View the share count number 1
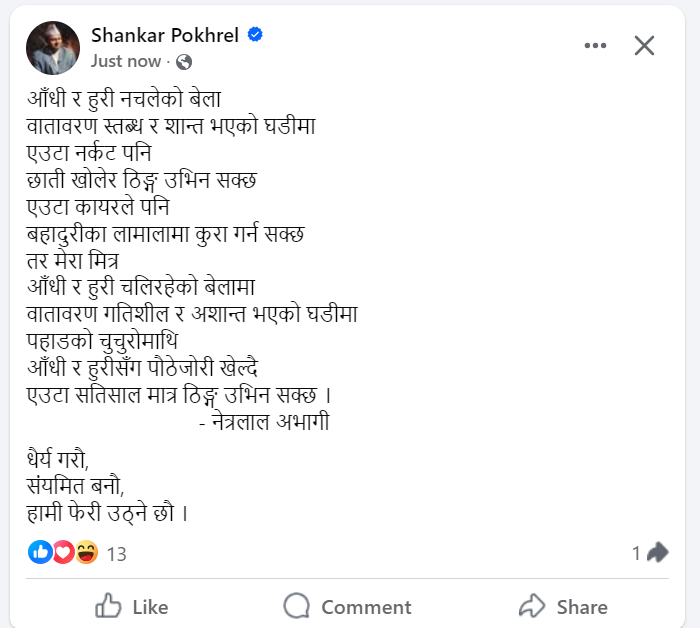This screenshot has width=700, height=628. click(636, 552)
